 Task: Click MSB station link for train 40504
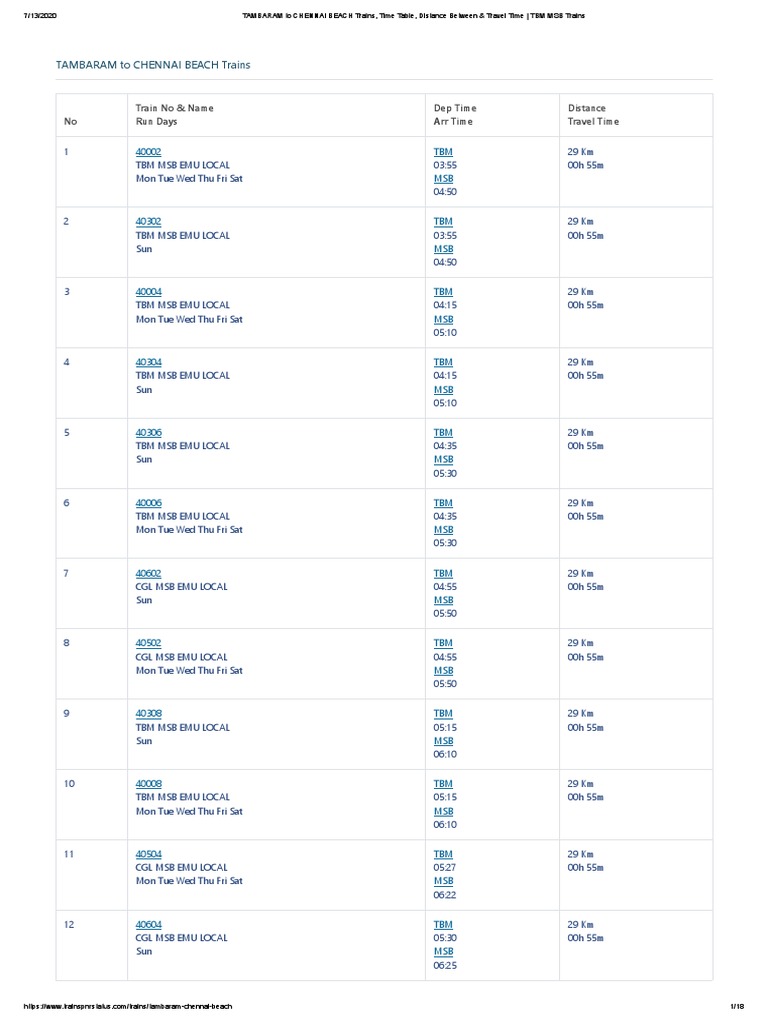tap(443, 881)
